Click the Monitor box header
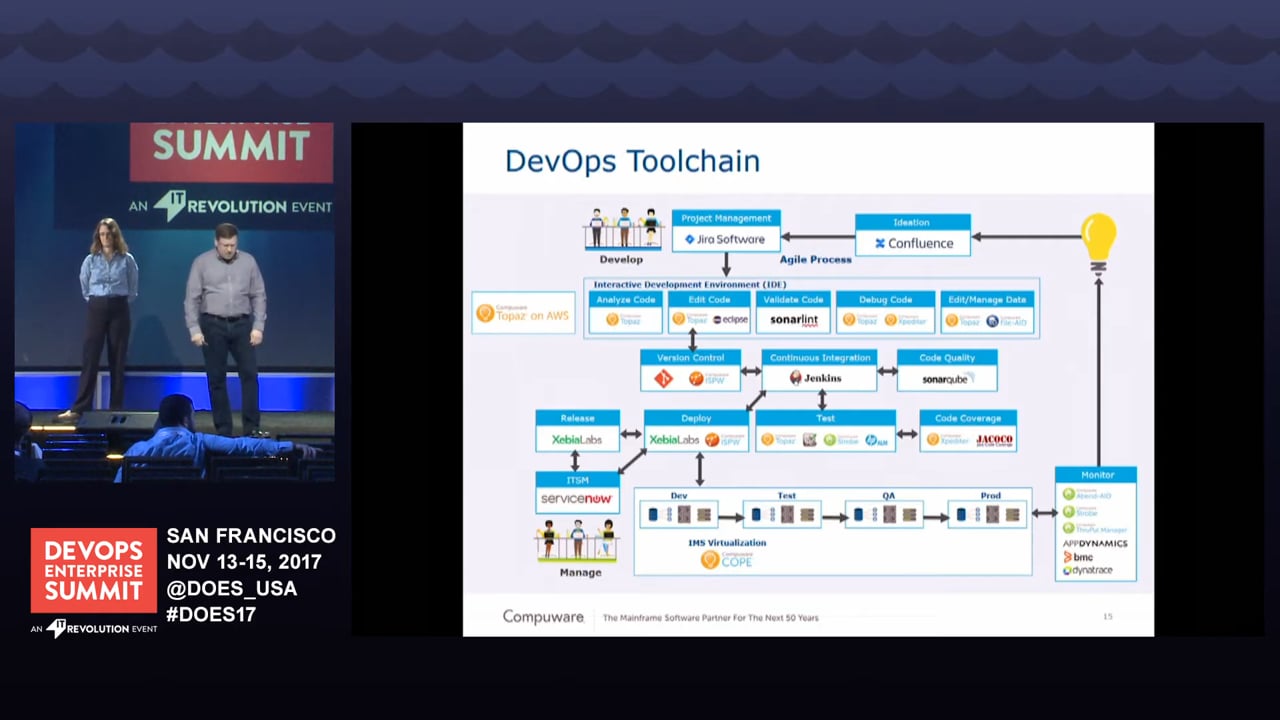1280x720 pixels. point(1096,474)
